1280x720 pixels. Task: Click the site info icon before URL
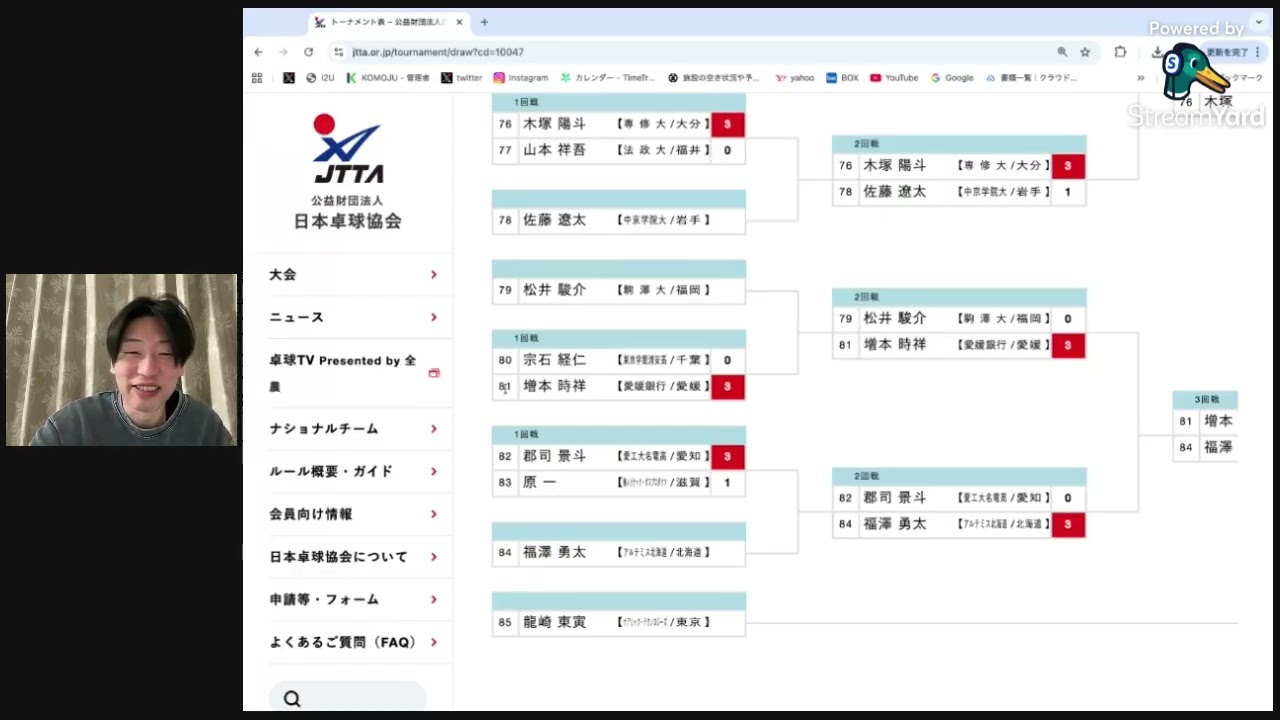[339, 52]
